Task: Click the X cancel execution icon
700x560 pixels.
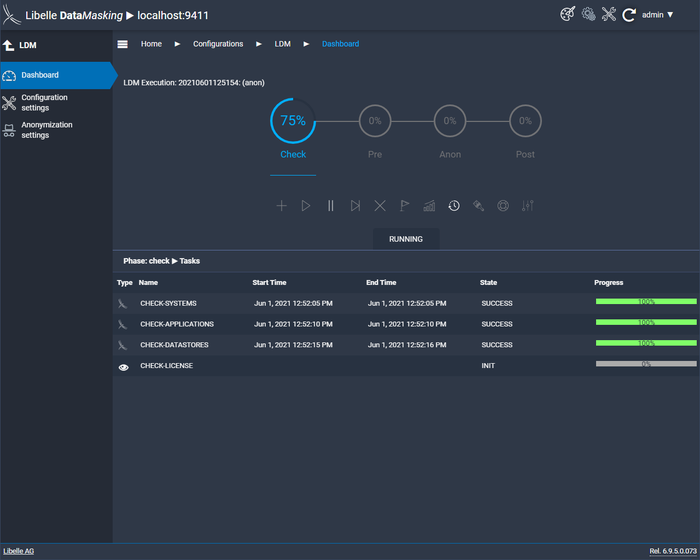Action: tap(380, 206)
